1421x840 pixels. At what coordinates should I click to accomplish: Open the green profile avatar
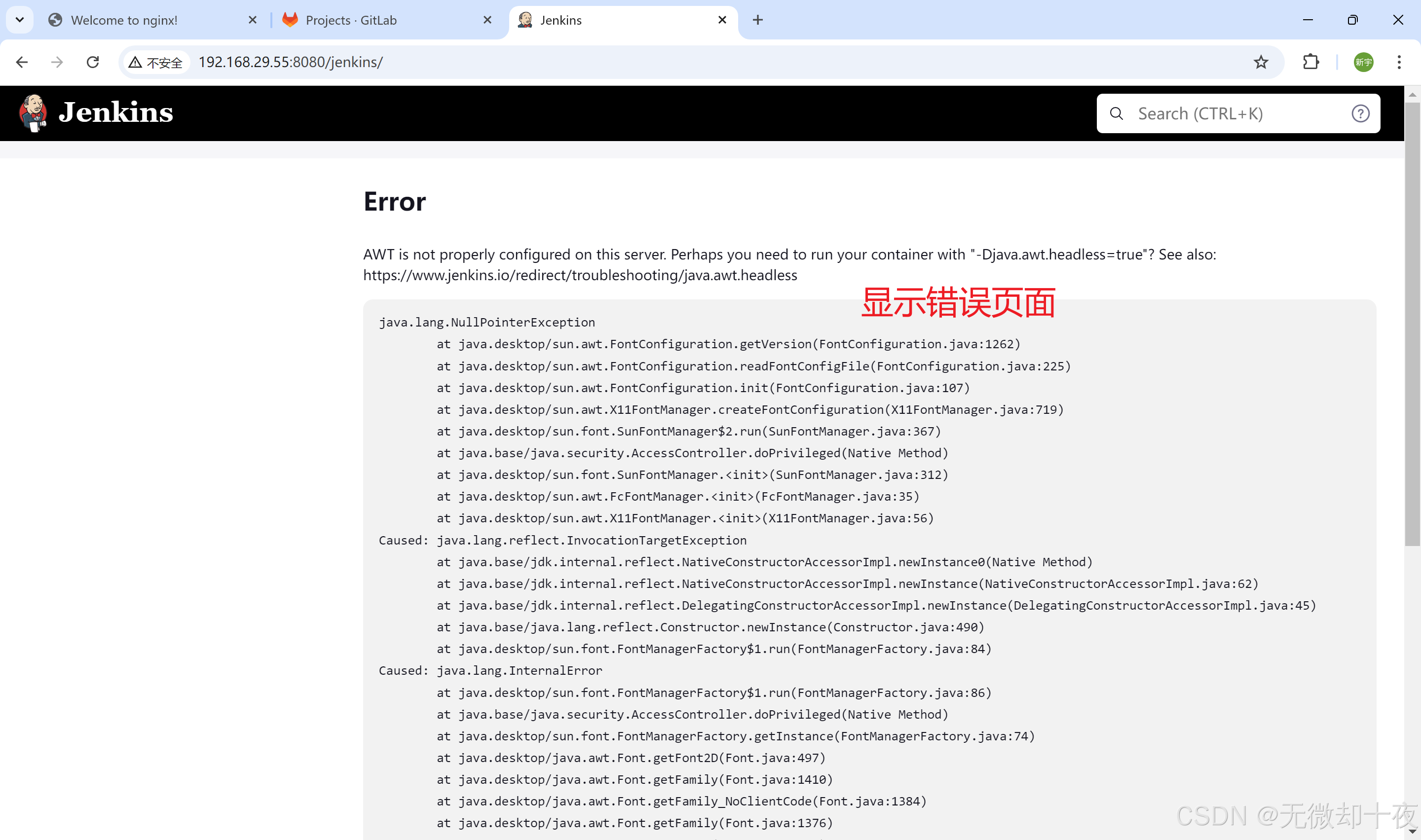(1363, 62)
